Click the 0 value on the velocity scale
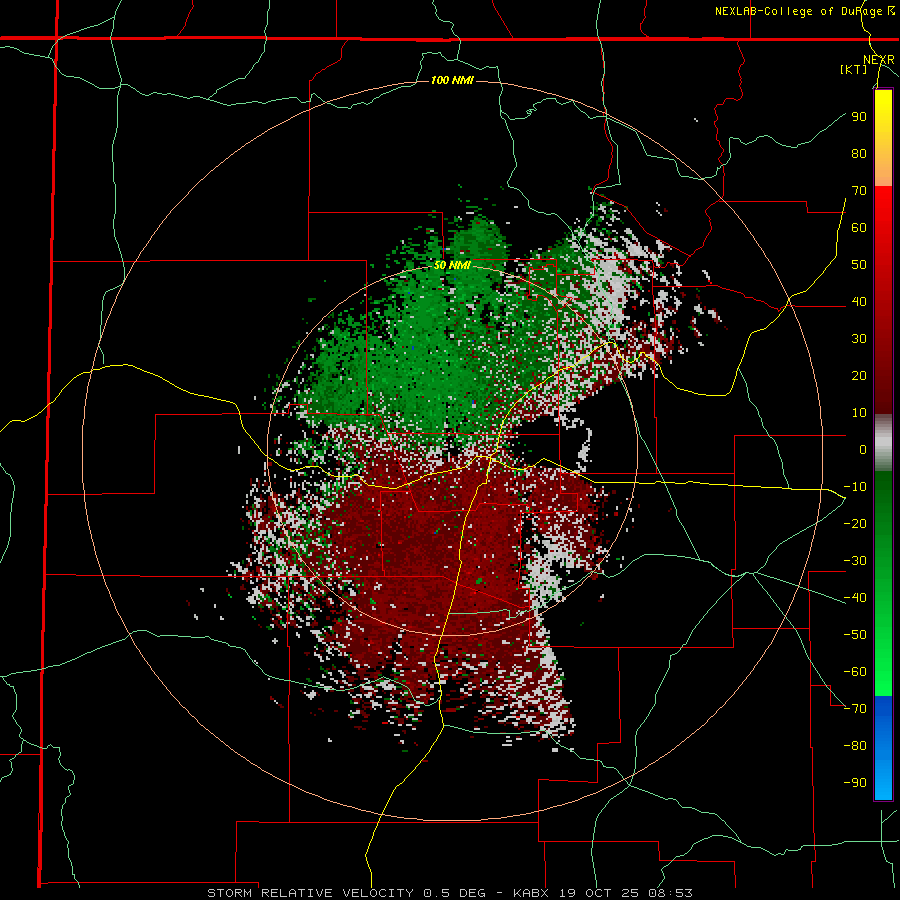 [863, 449]
